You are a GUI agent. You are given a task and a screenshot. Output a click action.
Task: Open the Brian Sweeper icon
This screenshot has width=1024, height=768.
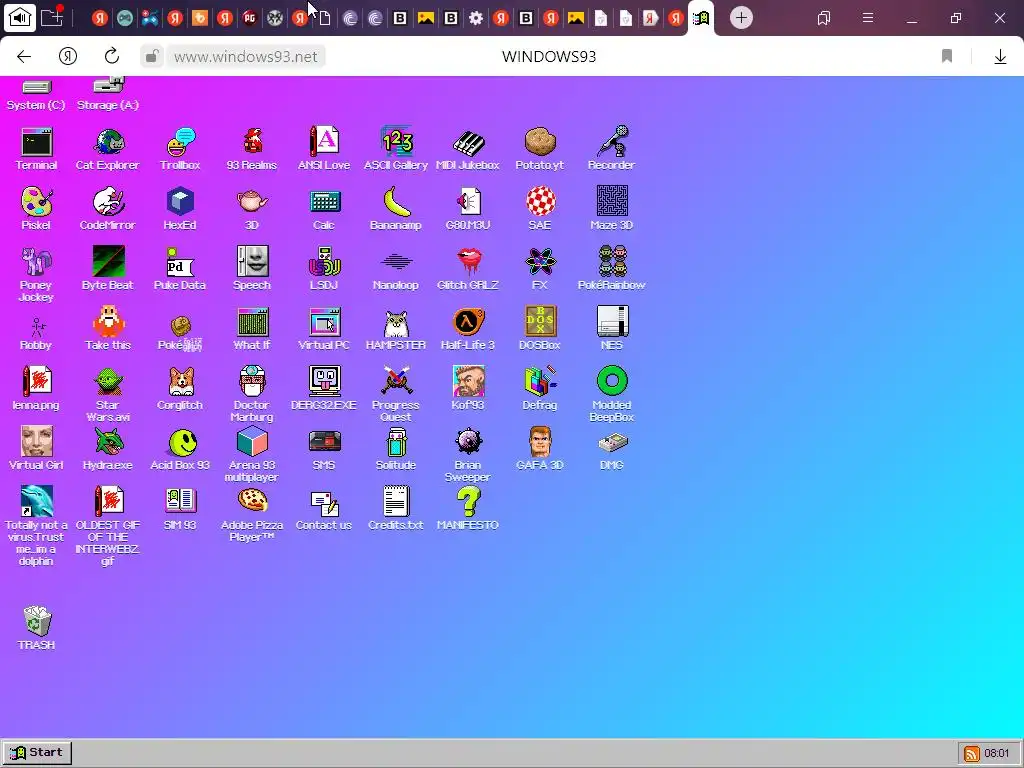(x=468, y=455)
